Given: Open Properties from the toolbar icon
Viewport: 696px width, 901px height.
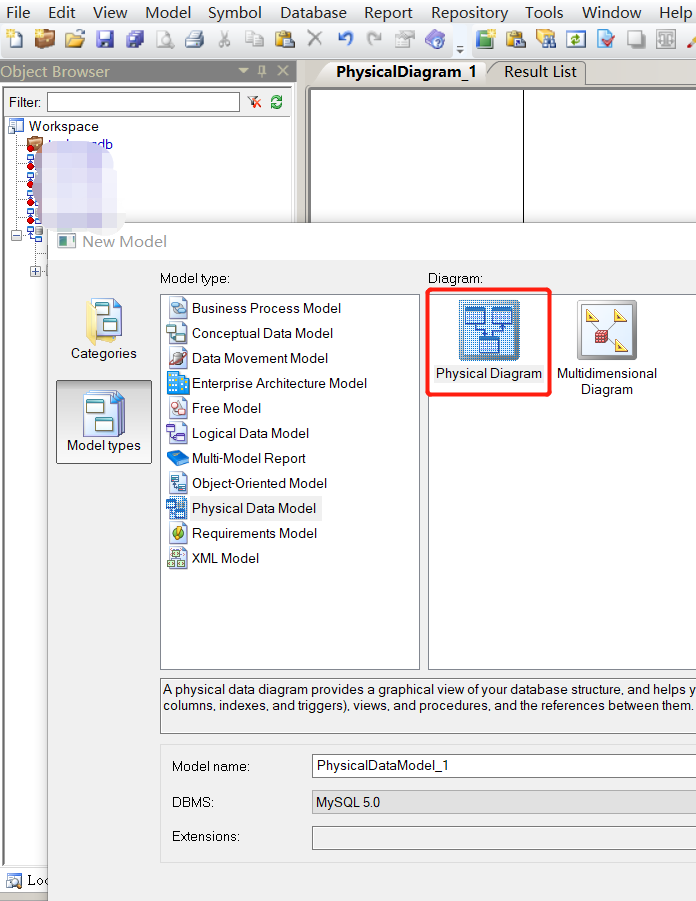Looking at the screenshot, I should pyautogui.click(x=405, y=38).
